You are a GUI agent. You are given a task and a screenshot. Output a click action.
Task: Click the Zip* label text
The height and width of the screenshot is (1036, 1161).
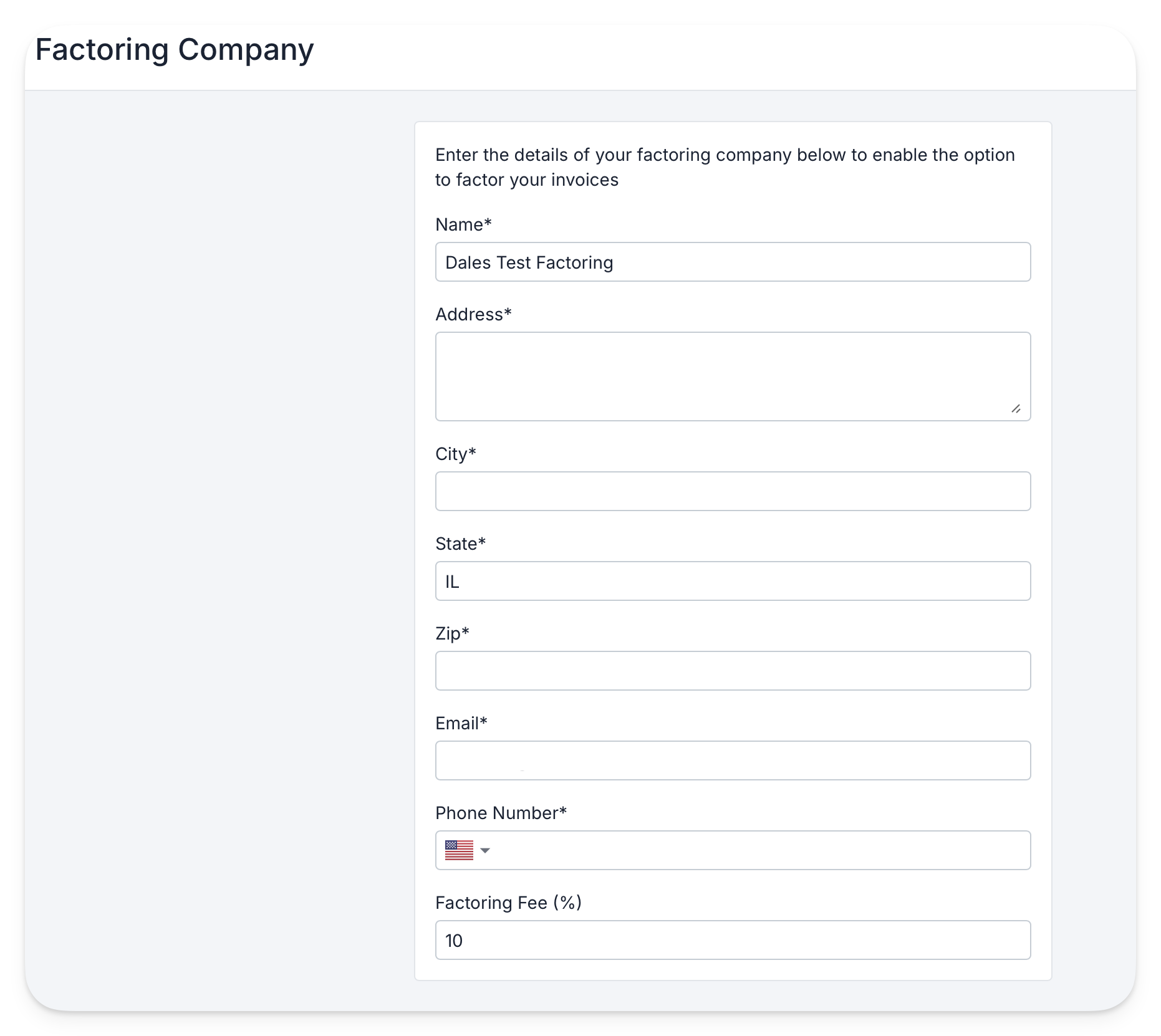(x=452, y=633)
